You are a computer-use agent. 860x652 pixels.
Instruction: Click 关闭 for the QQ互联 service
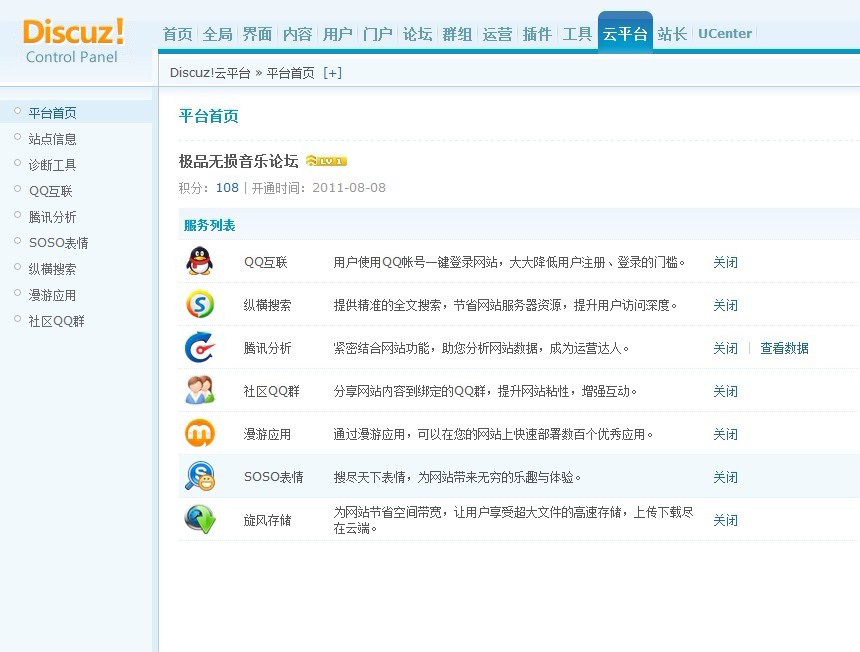pos(726,262)
